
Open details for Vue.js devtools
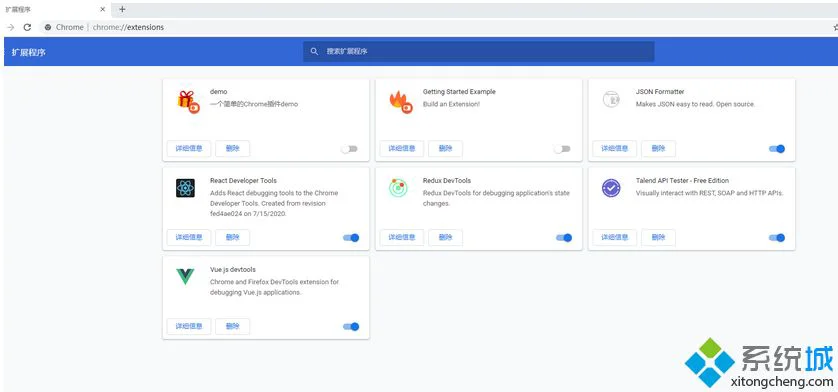189,326
